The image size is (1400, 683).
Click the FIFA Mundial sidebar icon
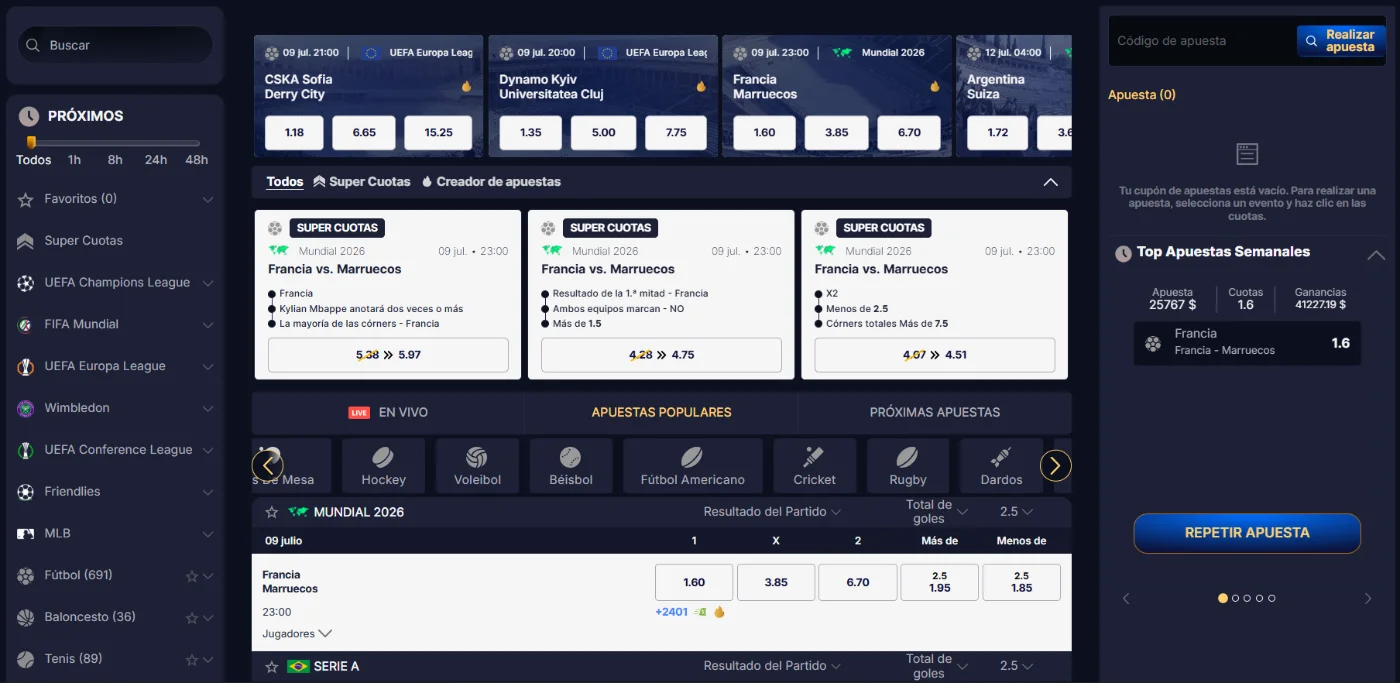(25, 325)
